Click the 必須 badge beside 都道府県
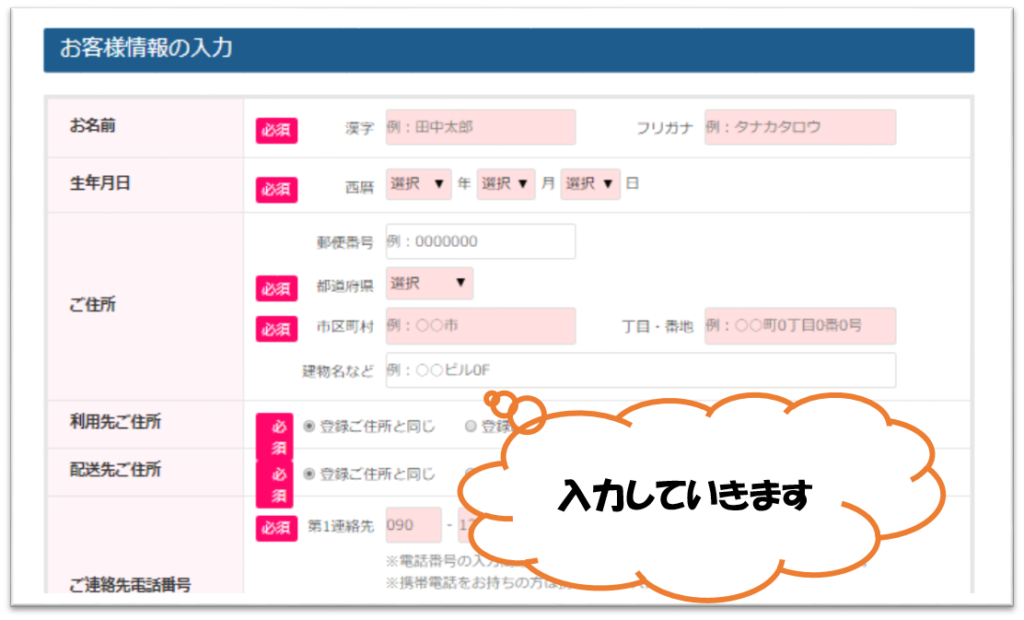 pyautogui.click(x=275, y=283)
